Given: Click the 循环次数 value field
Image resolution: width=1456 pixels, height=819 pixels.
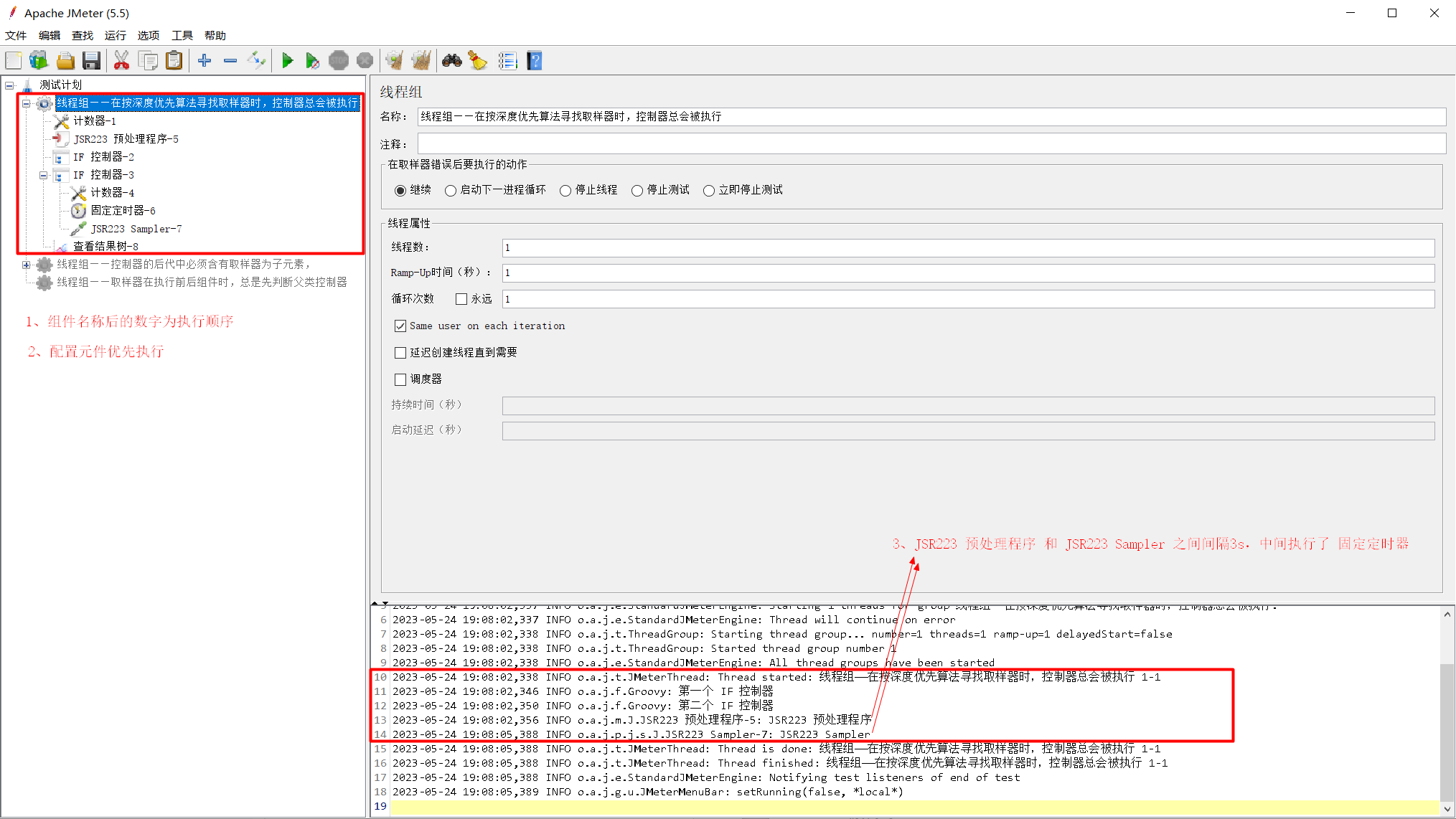Looking at the screenshot, I should point(968,299).
